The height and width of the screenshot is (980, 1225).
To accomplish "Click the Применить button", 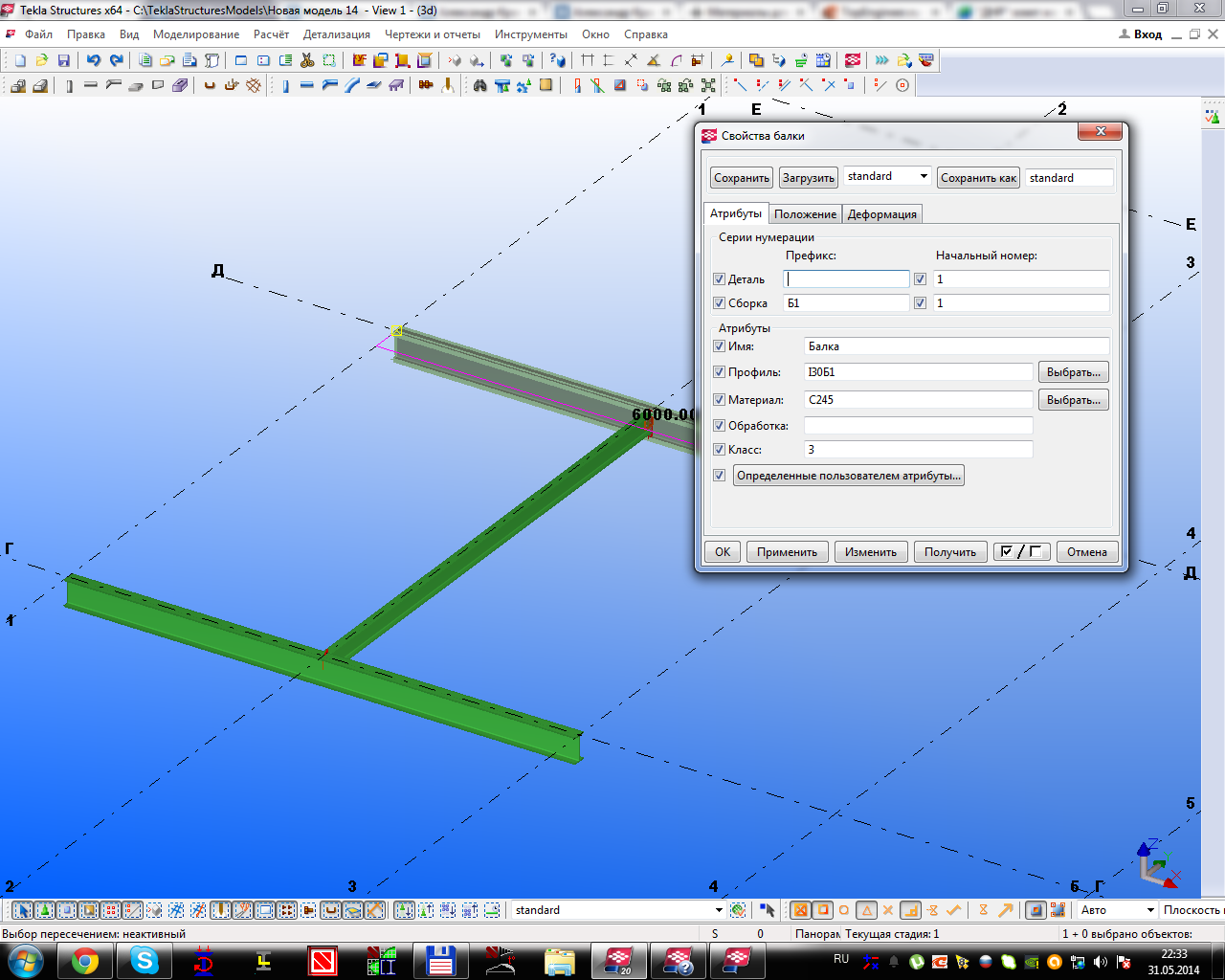I will pos(787,552).
